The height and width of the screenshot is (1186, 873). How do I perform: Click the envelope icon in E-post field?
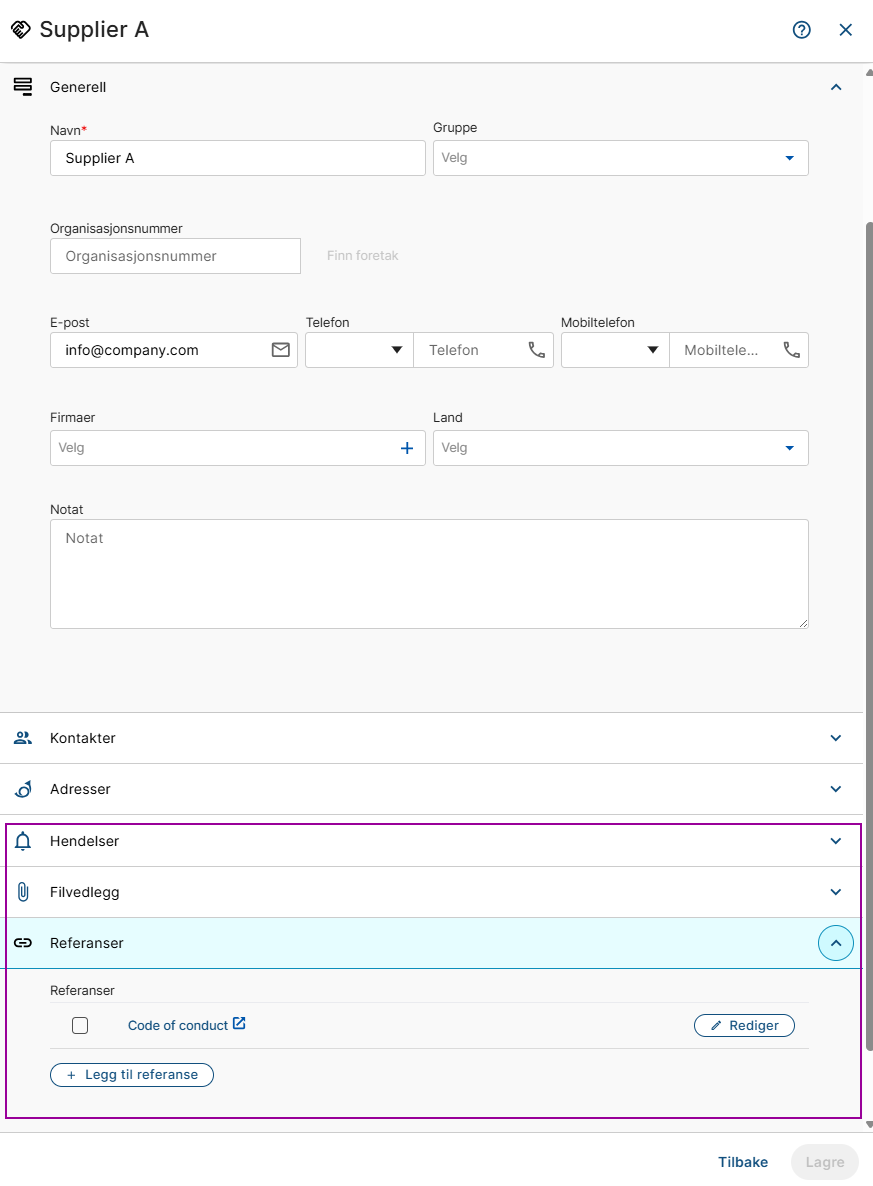[x=281, y=349]
